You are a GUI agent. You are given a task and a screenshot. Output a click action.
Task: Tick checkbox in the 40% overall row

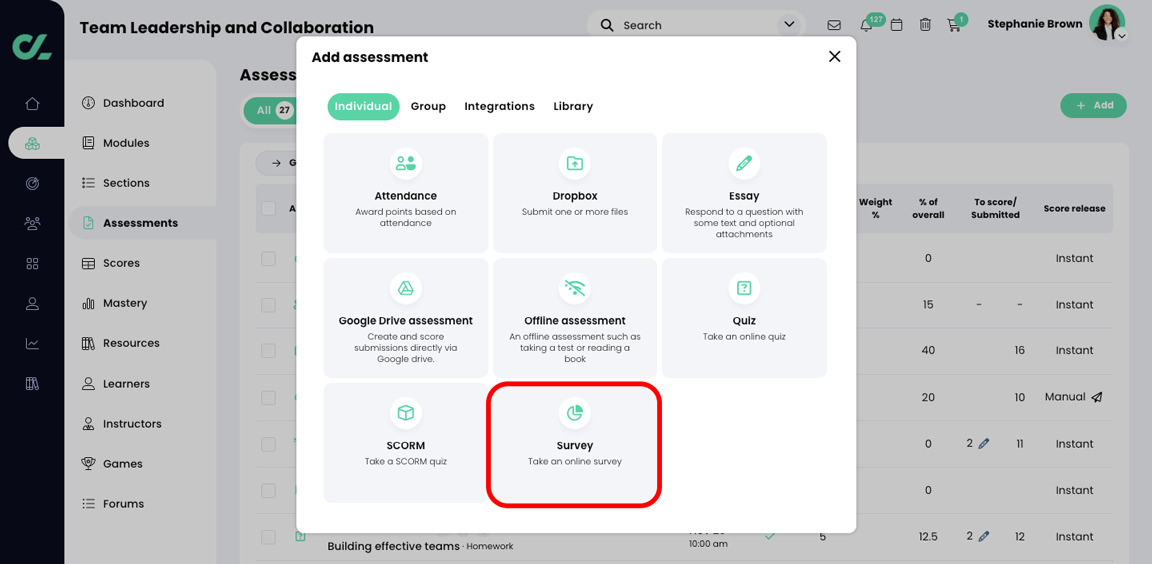(x=268, y=350)
